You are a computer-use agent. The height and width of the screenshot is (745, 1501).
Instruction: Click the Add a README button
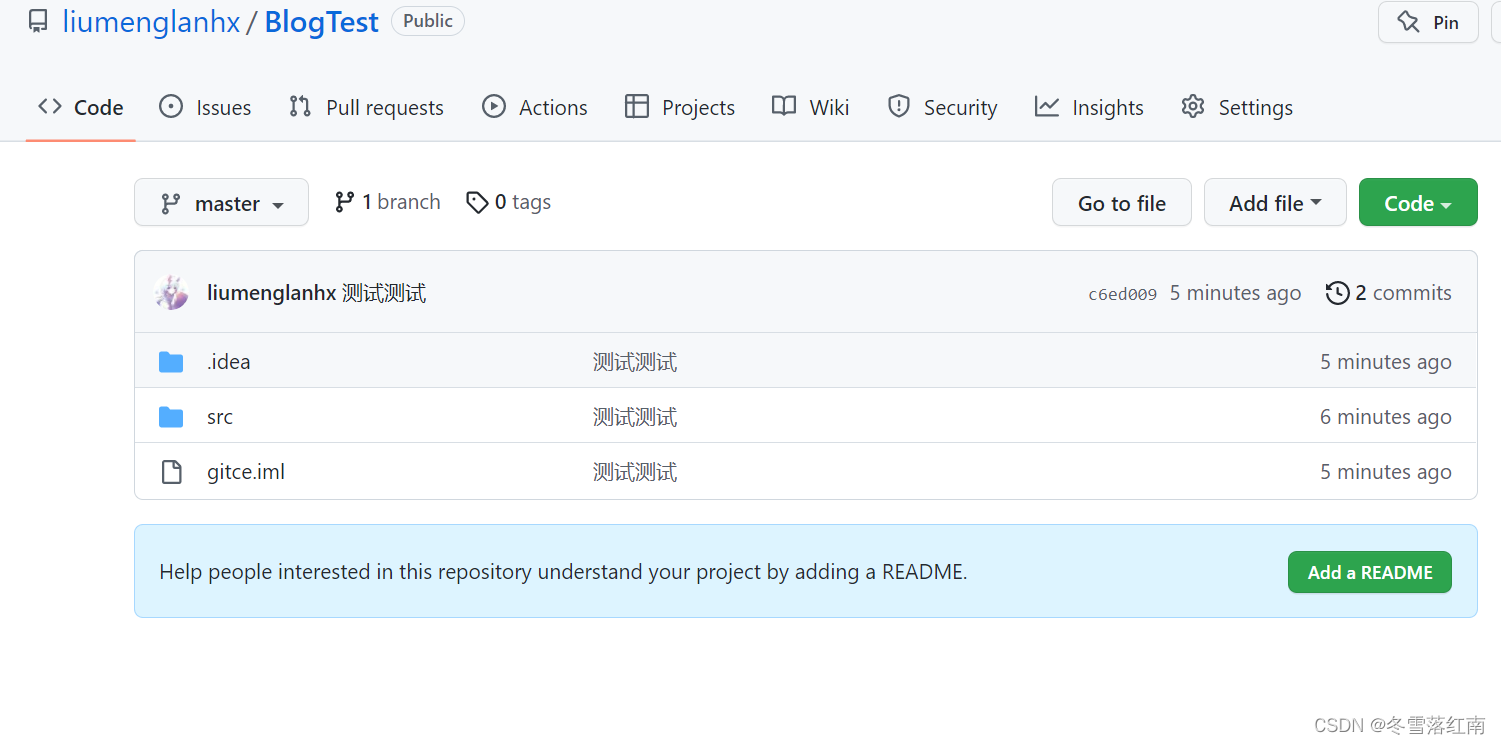pos(1370,572)
